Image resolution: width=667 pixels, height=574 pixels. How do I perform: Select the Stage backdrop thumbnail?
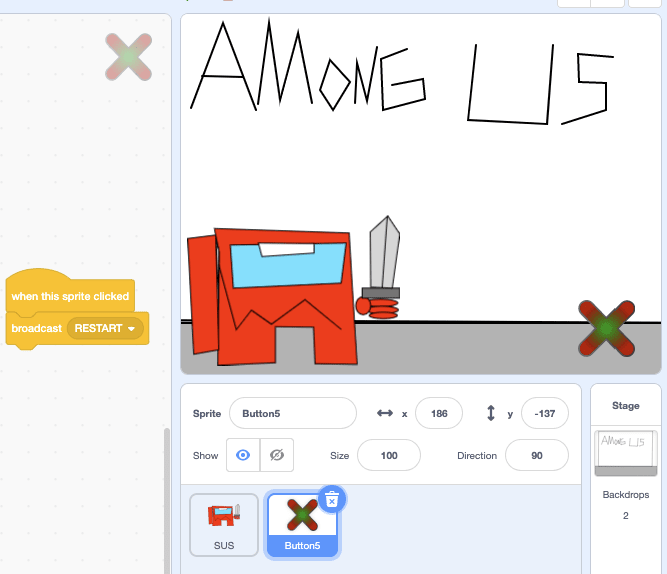[x=625, y=453]
